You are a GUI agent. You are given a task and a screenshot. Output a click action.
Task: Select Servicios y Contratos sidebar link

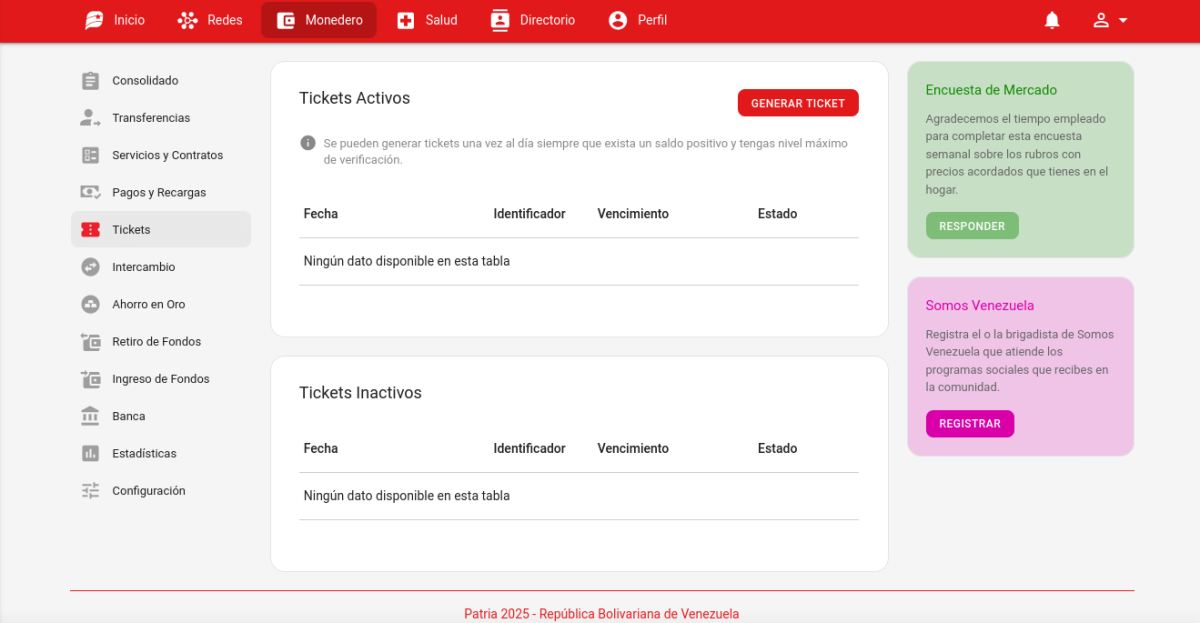coord(167,155)
